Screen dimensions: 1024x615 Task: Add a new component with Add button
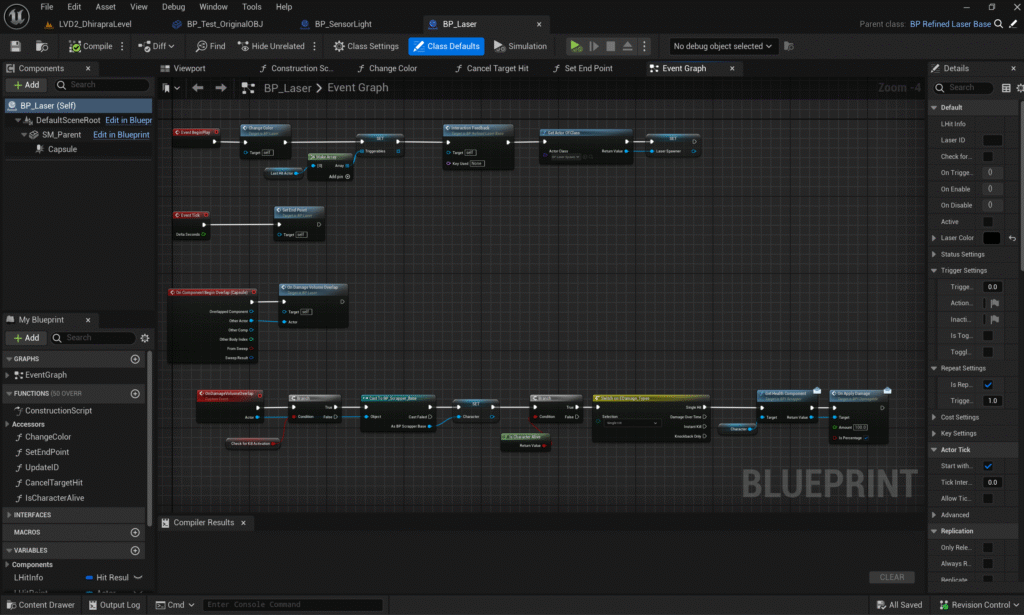26,85
